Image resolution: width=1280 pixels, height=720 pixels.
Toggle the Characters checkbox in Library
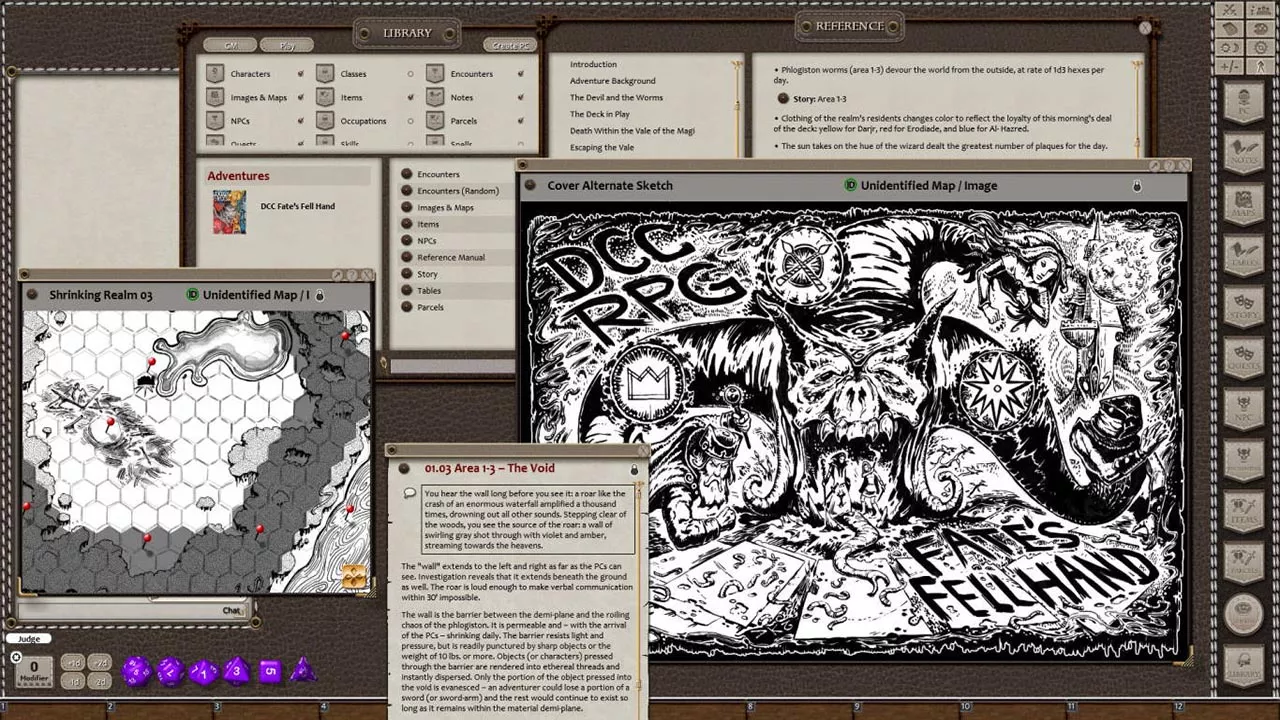(x=300, y=74)
